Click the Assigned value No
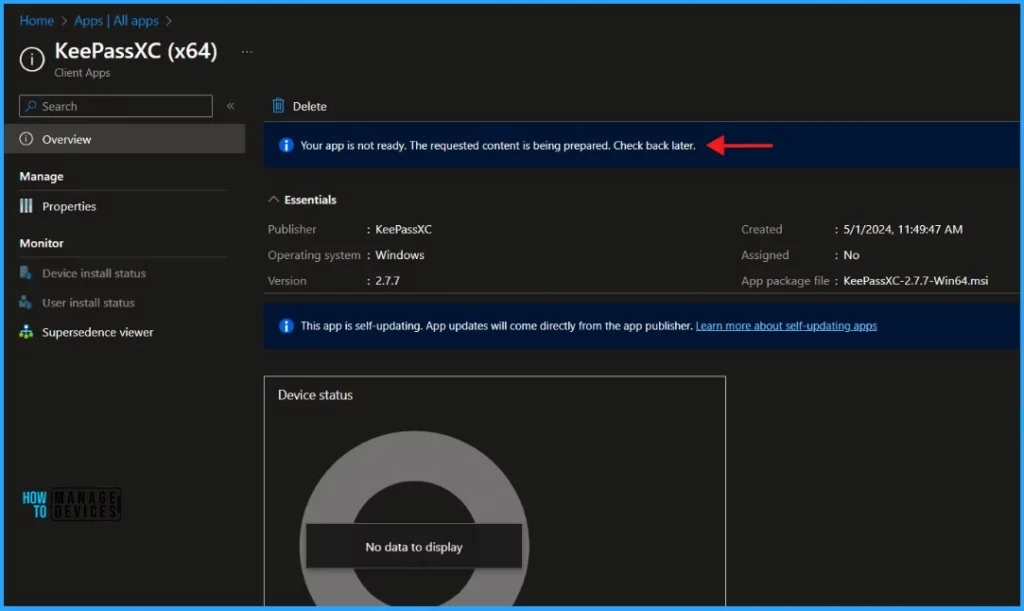This screenshot has height=611, width=1024. coord(851,255)
